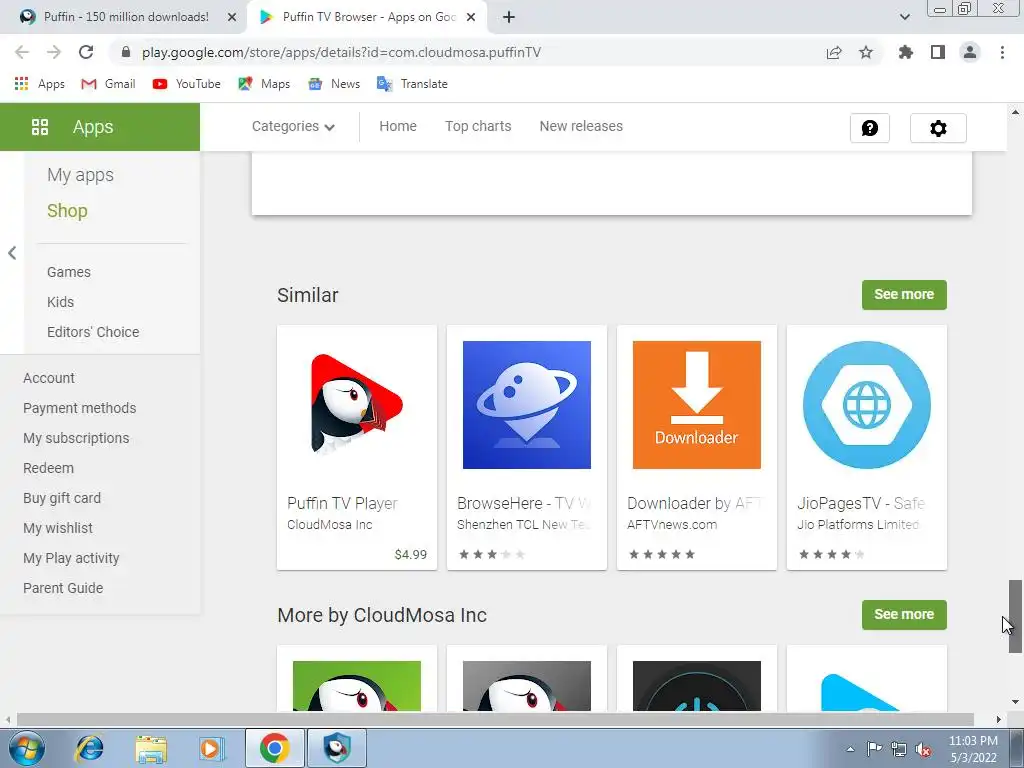
Task: Click the share page icon in address bar
Action: [x=834, y=52]
